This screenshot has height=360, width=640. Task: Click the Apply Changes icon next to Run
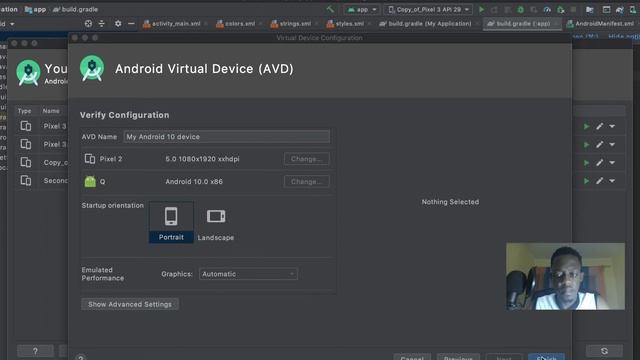494,9
